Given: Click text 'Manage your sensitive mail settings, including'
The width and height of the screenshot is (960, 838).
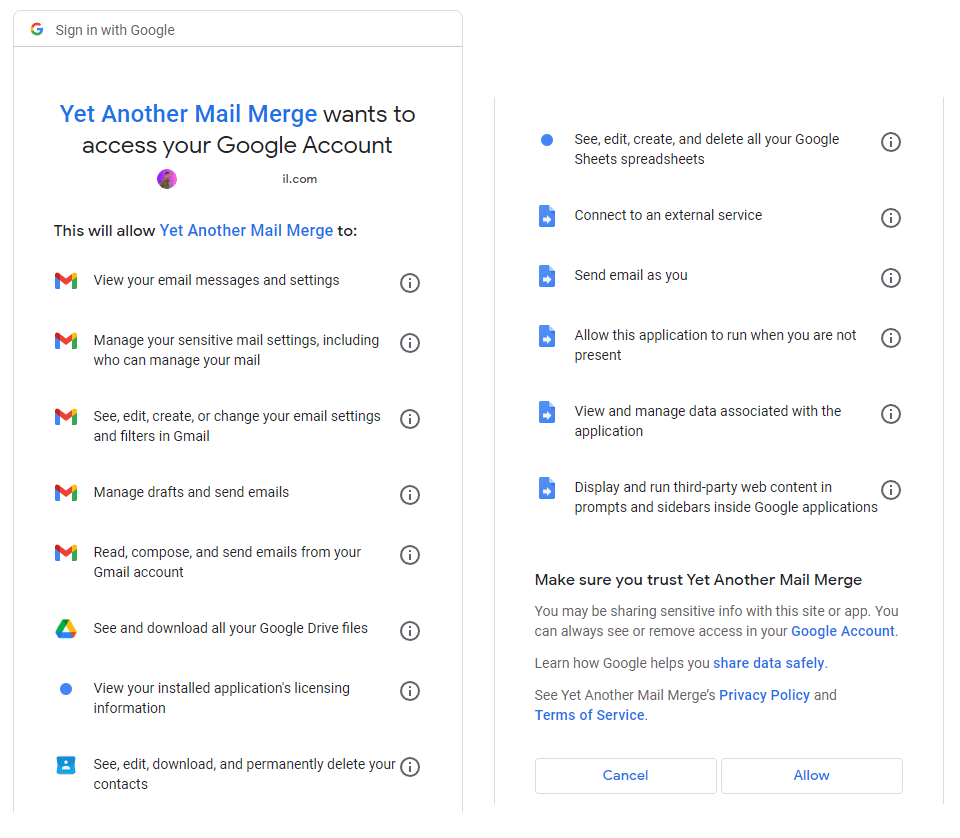Looking at the screenshot, I should coord(236,340).
